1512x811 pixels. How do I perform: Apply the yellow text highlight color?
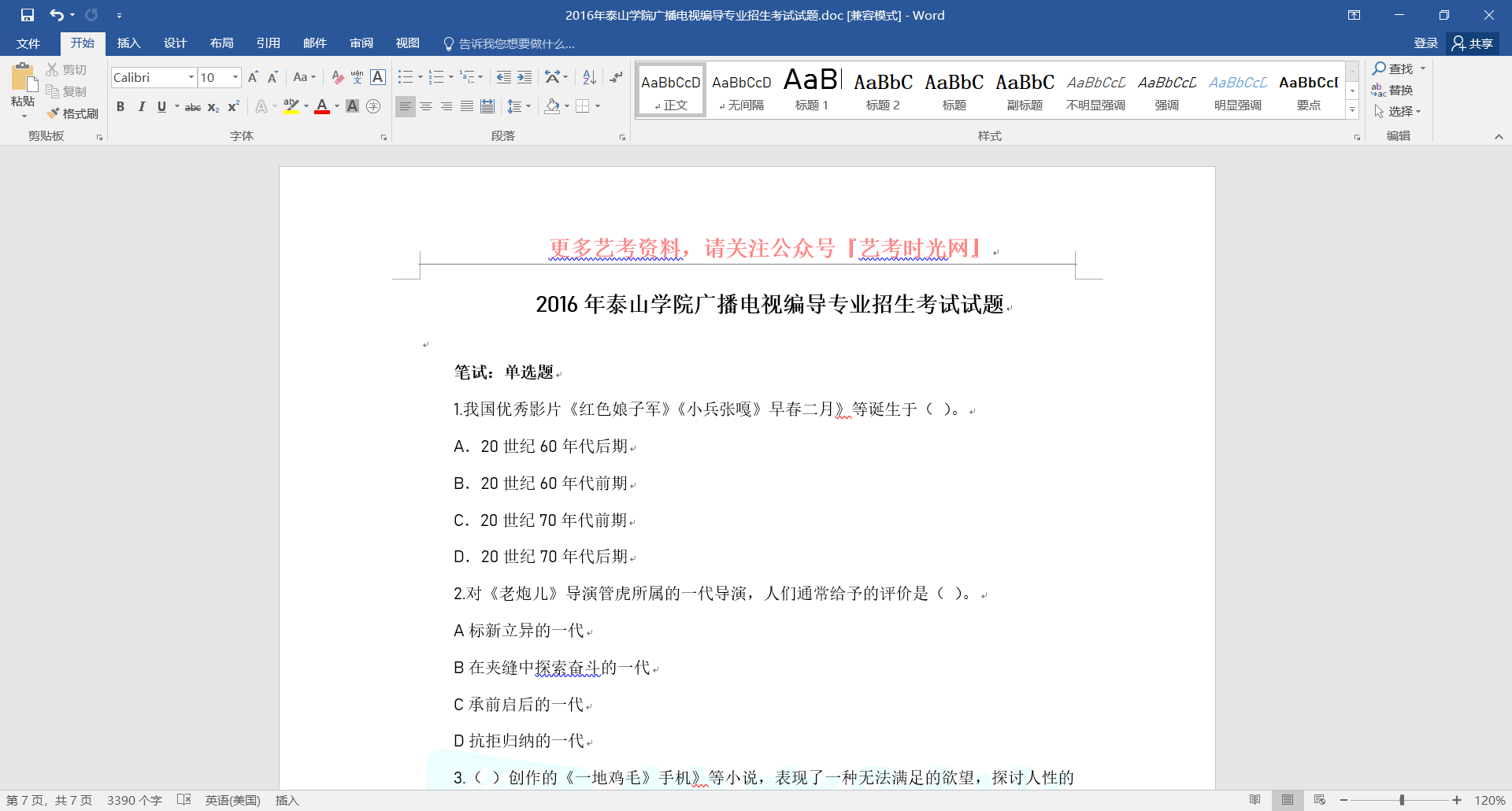[x=291, y=106]
